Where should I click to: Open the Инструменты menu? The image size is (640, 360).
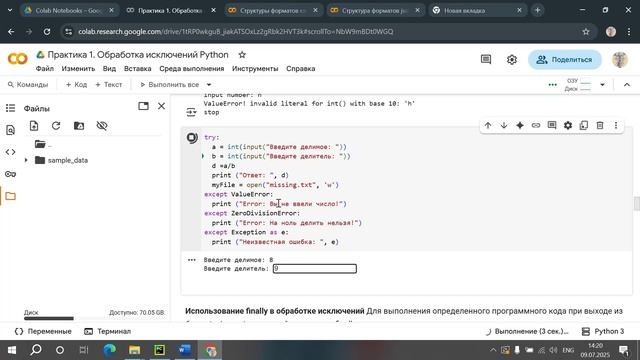pos(255,69)
